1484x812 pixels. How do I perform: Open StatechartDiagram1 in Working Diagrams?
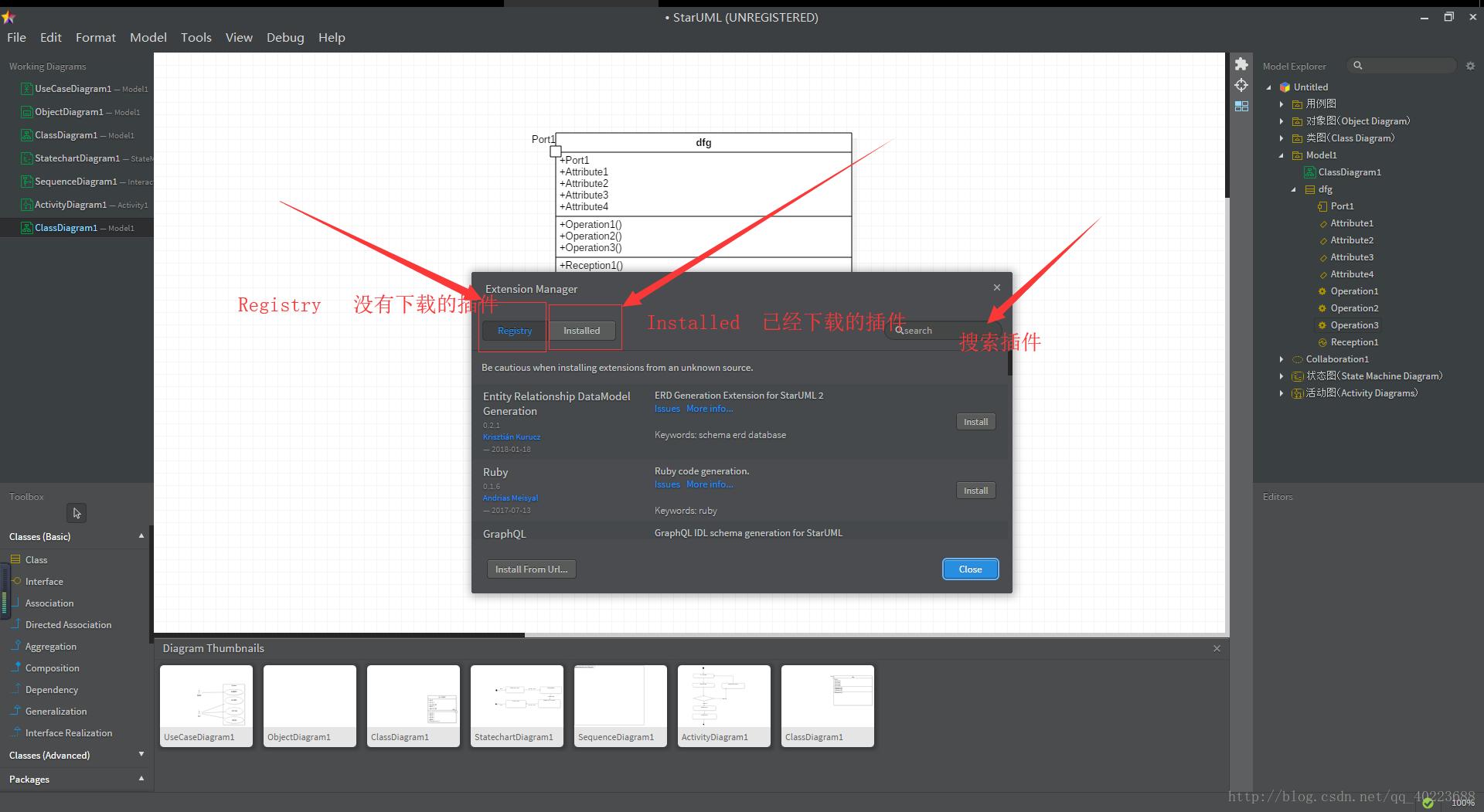click(x=77, y=158)
